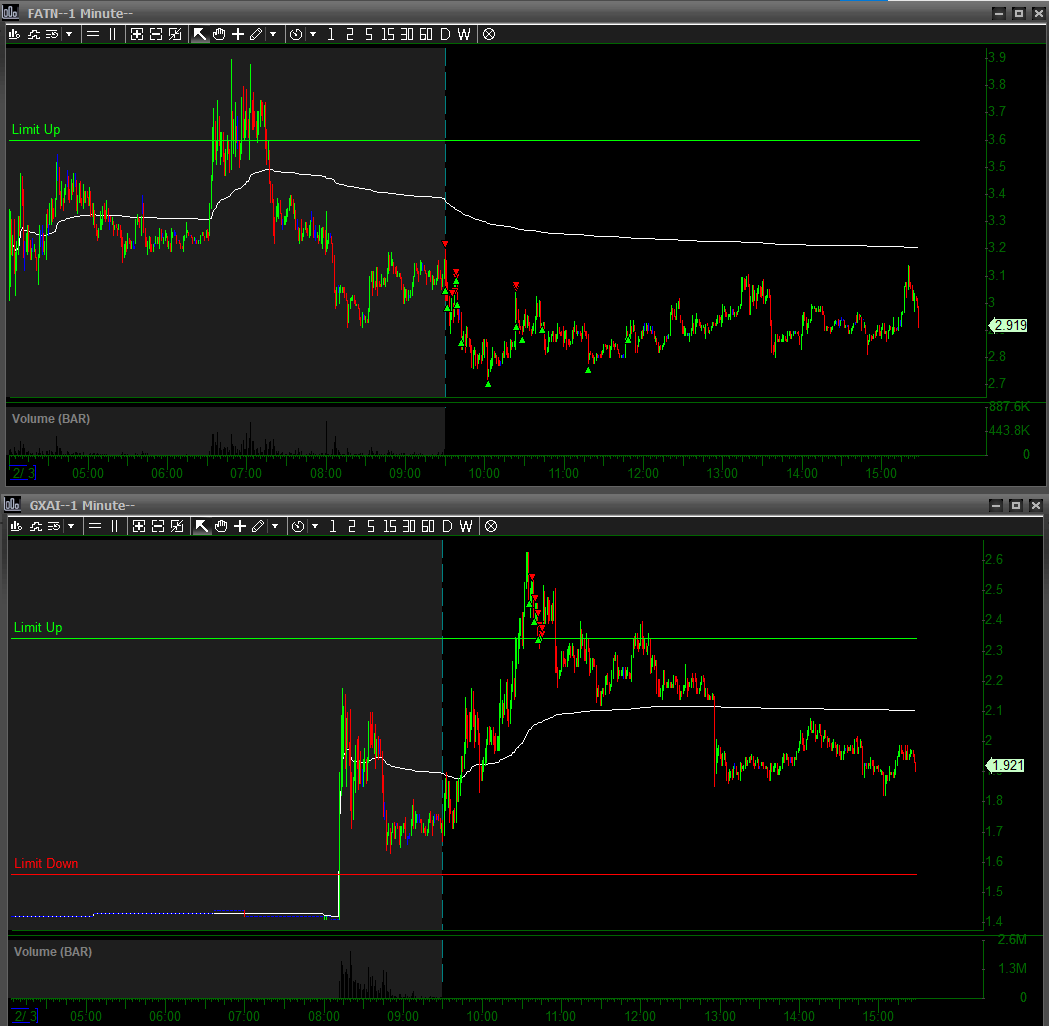The width and height of the screenshot is (1049, 1026).
Task: Expand timeframe dropdown arrow in FATN toolbar
Action: (x=313, y=34)
